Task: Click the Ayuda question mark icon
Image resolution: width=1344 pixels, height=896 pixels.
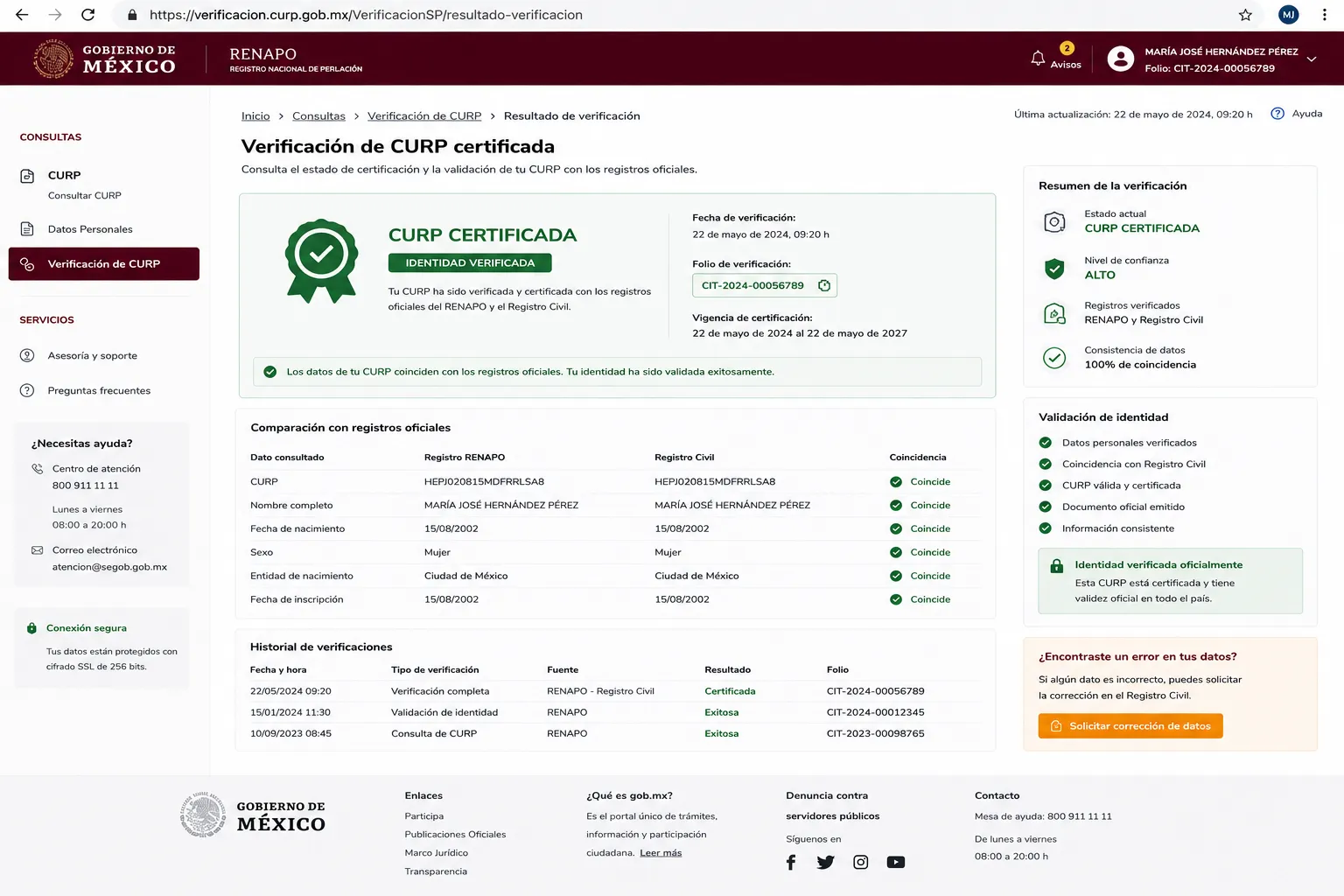Action: [1277, 114]
